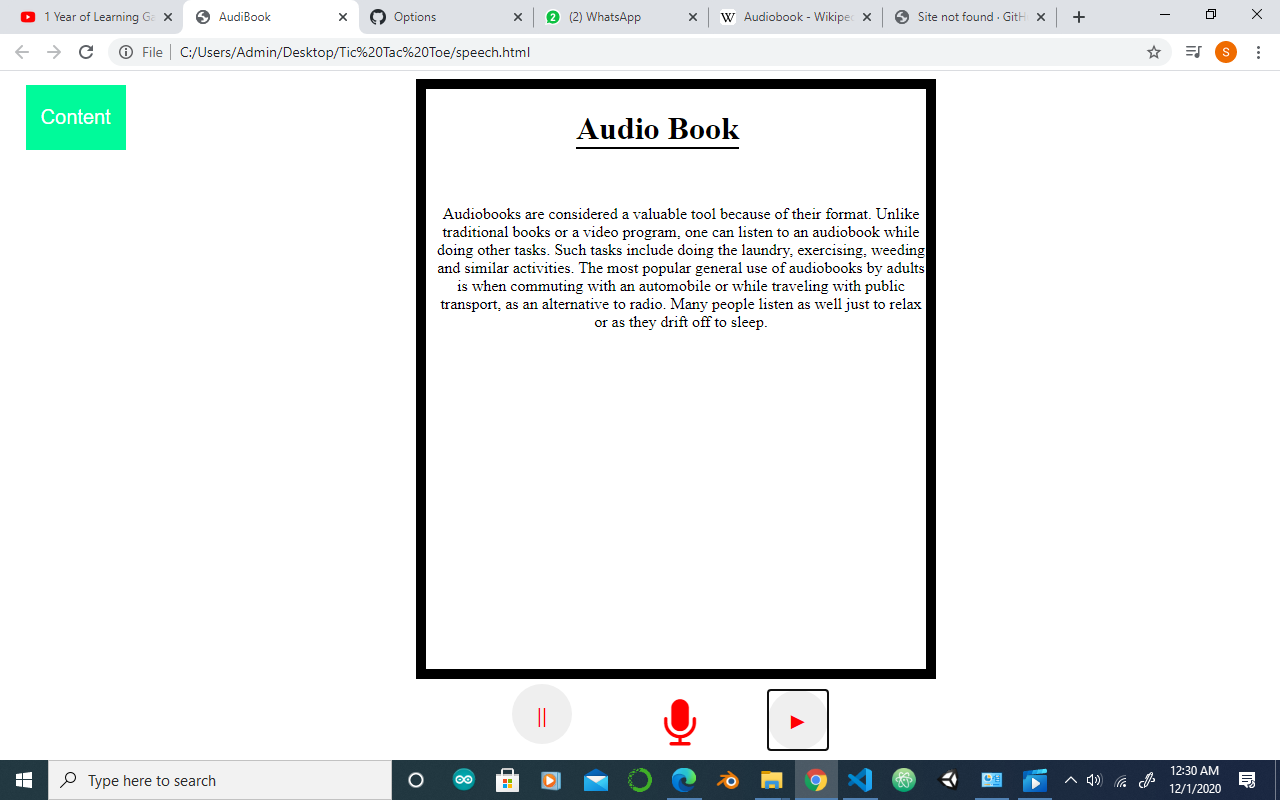The width and height of the screenshot is (1280, 800).
Task: Click the audiobook description paragraph
Action: tap(680, 268)
